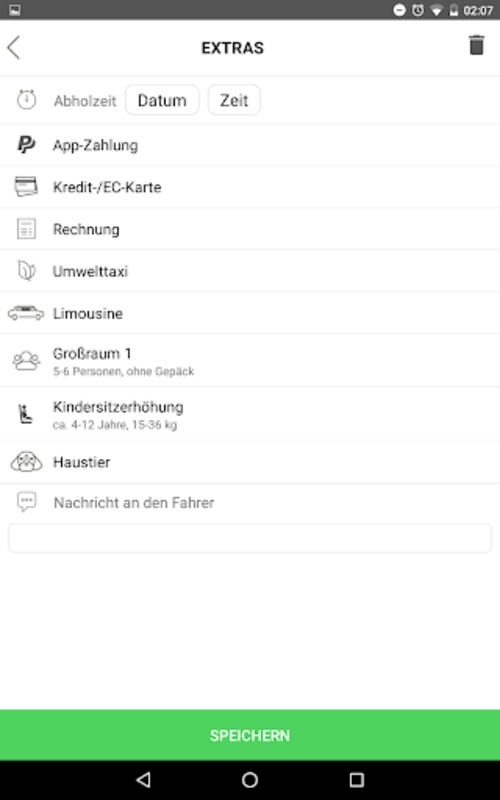Focus the message to driver text field

[x=250, y=538]
